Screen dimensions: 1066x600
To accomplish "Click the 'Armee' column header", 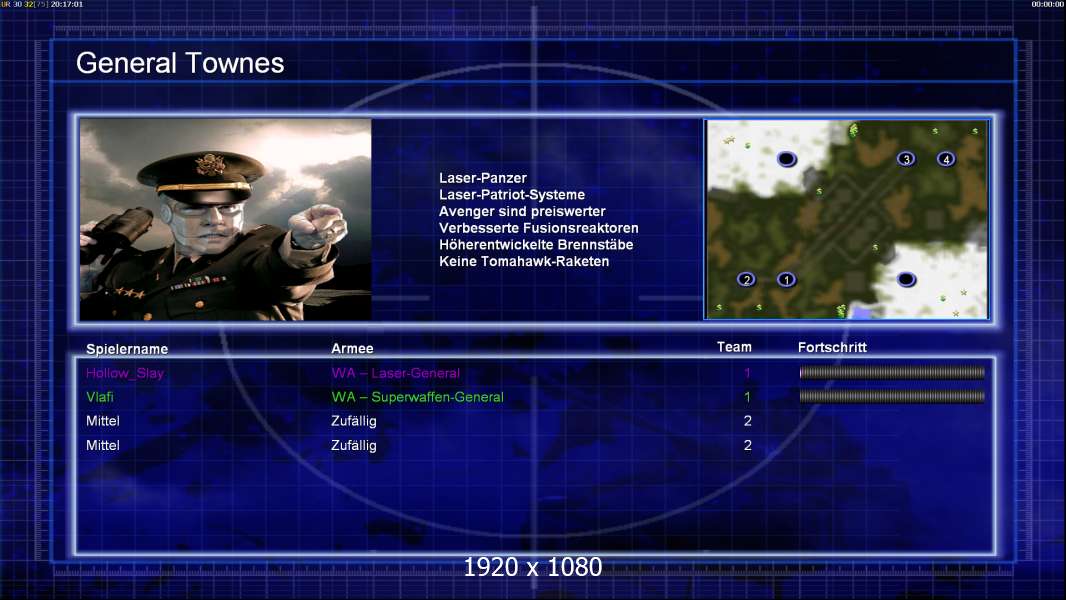I will pos(352,349).
